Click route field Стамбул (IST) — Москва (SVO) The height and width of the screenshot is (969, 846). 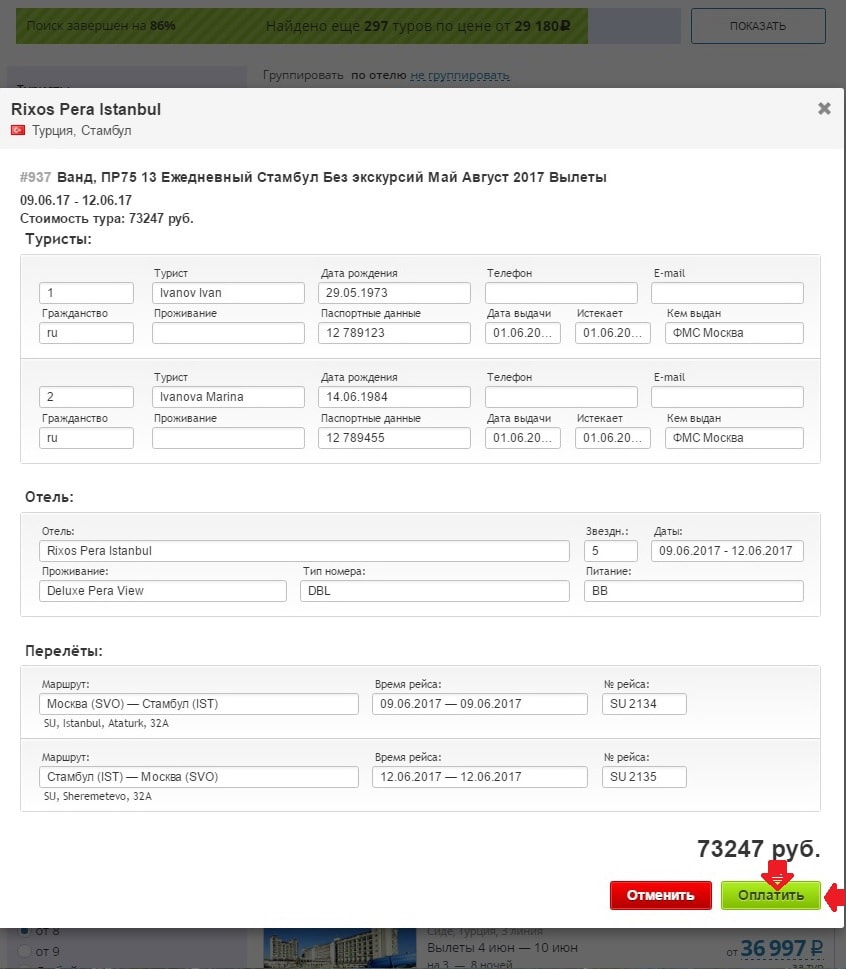click(199, 777)
